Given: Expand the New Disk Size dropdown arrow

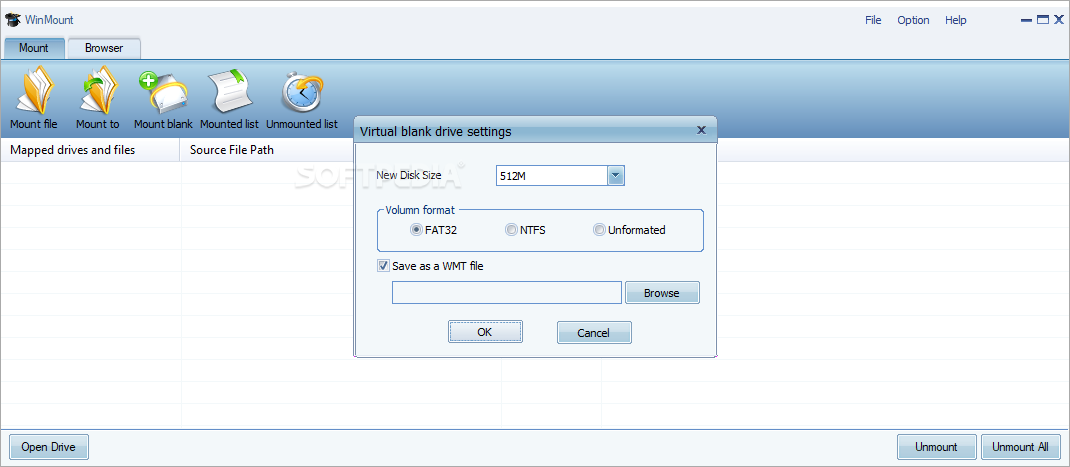Looking at the screenshot, I should [x=616, y=176].
